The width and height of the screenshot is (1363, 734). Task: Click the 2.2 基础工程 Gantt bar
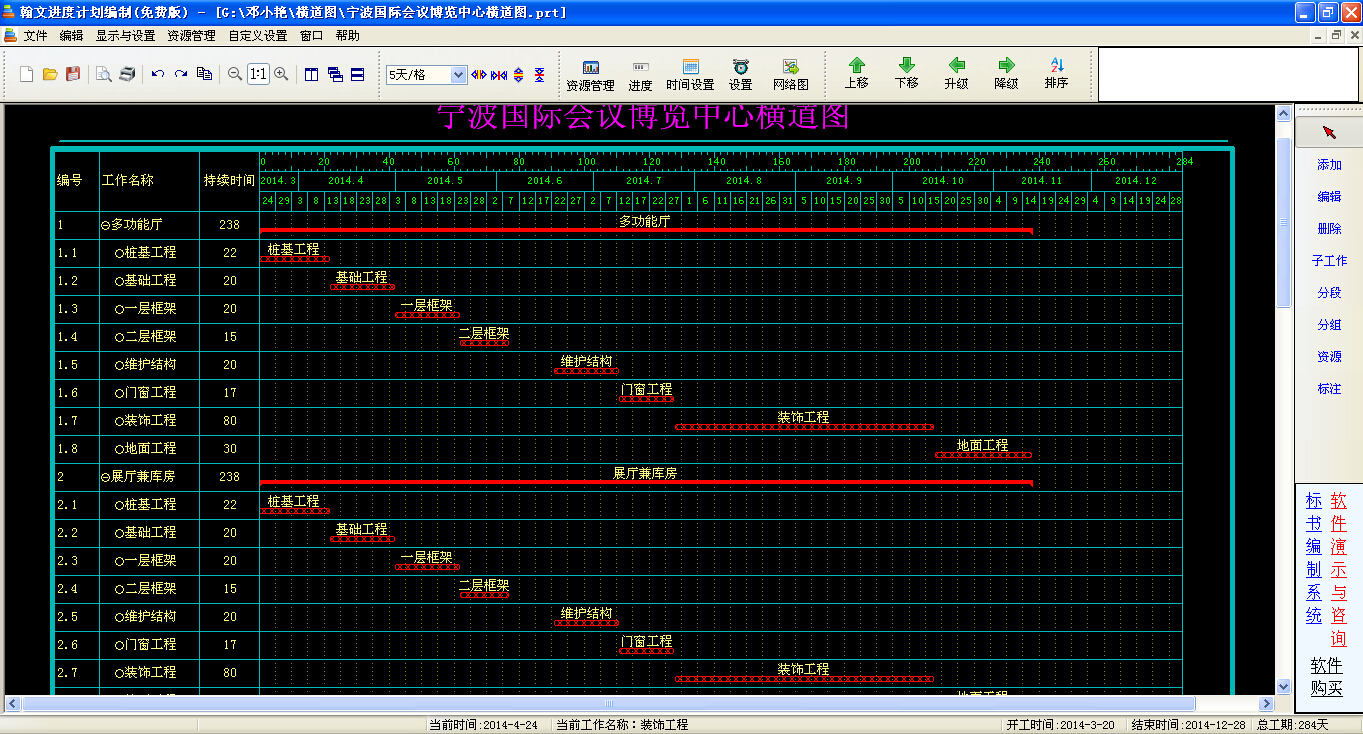pos(362,539)
